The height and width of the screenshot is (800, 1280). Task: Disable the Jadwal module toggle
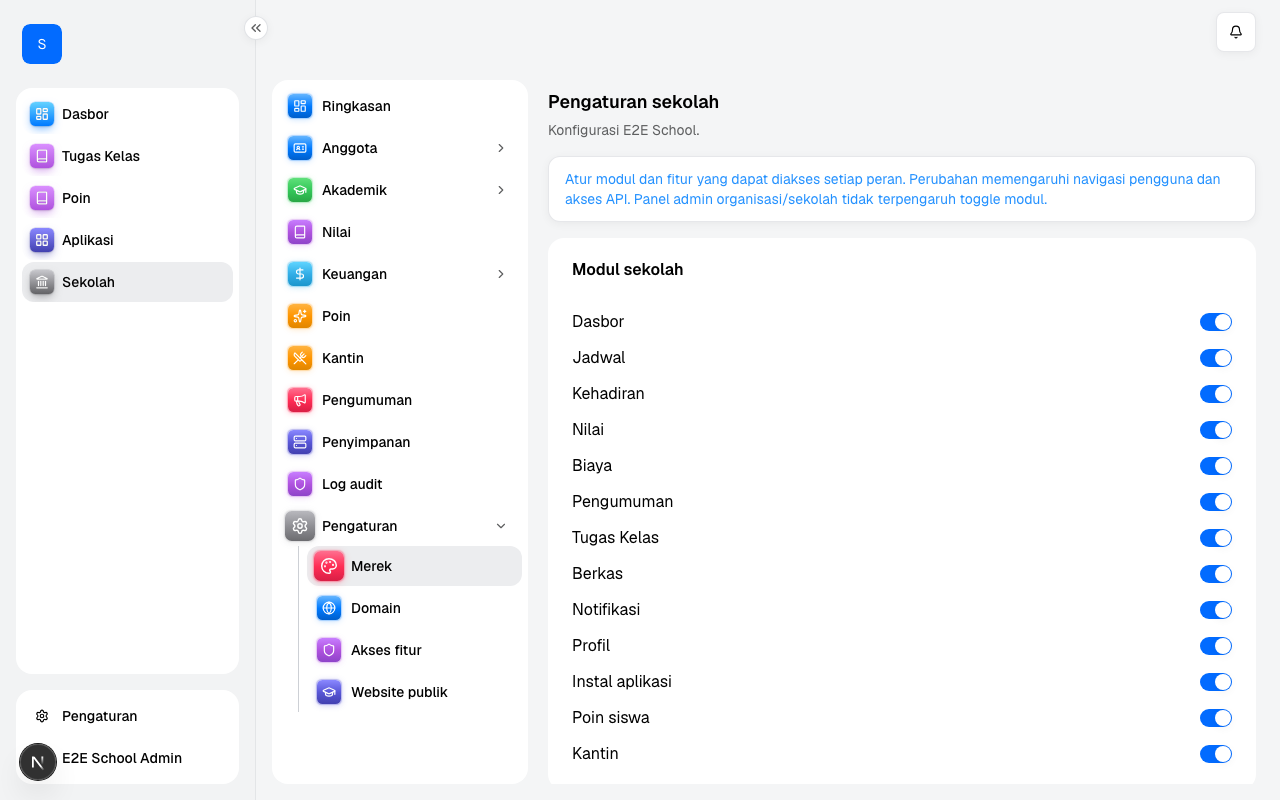[1216, 358]
